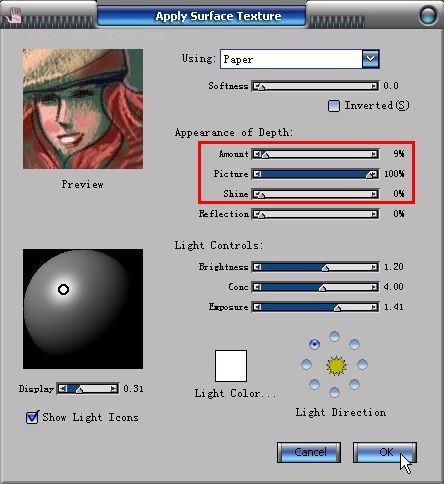
Task: Click left arrow of Display slider
Action: point(62,389)
